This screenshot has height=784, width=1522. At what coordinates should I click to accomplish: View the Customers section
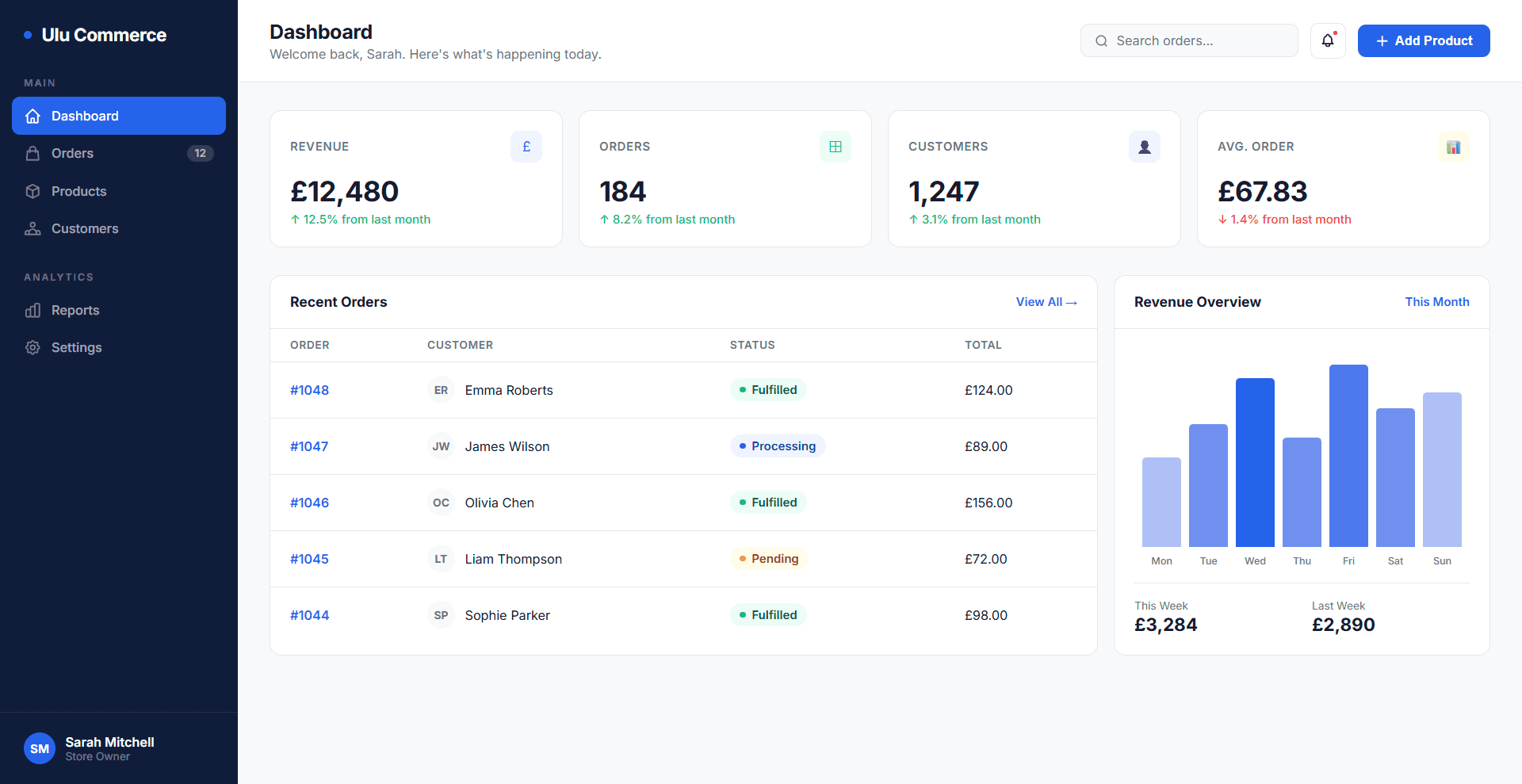tap(85, 228)
